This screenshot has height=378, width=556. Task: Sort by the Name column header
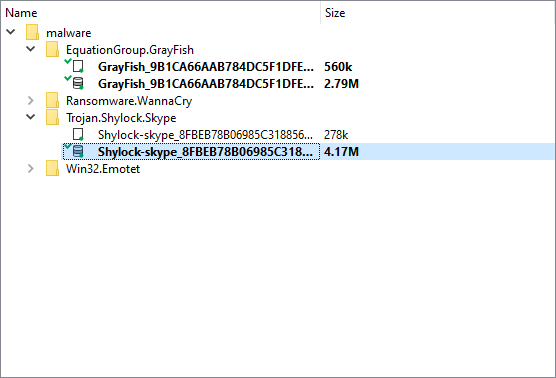tap(21, 13)
